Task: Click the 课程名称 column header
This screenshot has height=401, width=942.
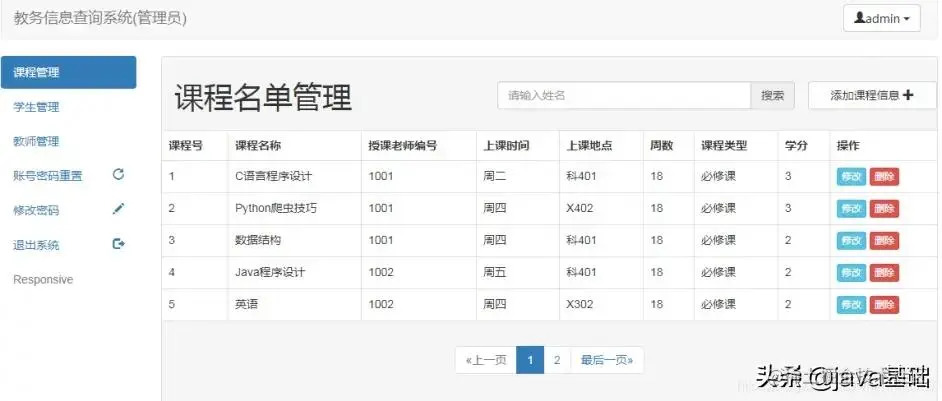Action: pos(258,145)
